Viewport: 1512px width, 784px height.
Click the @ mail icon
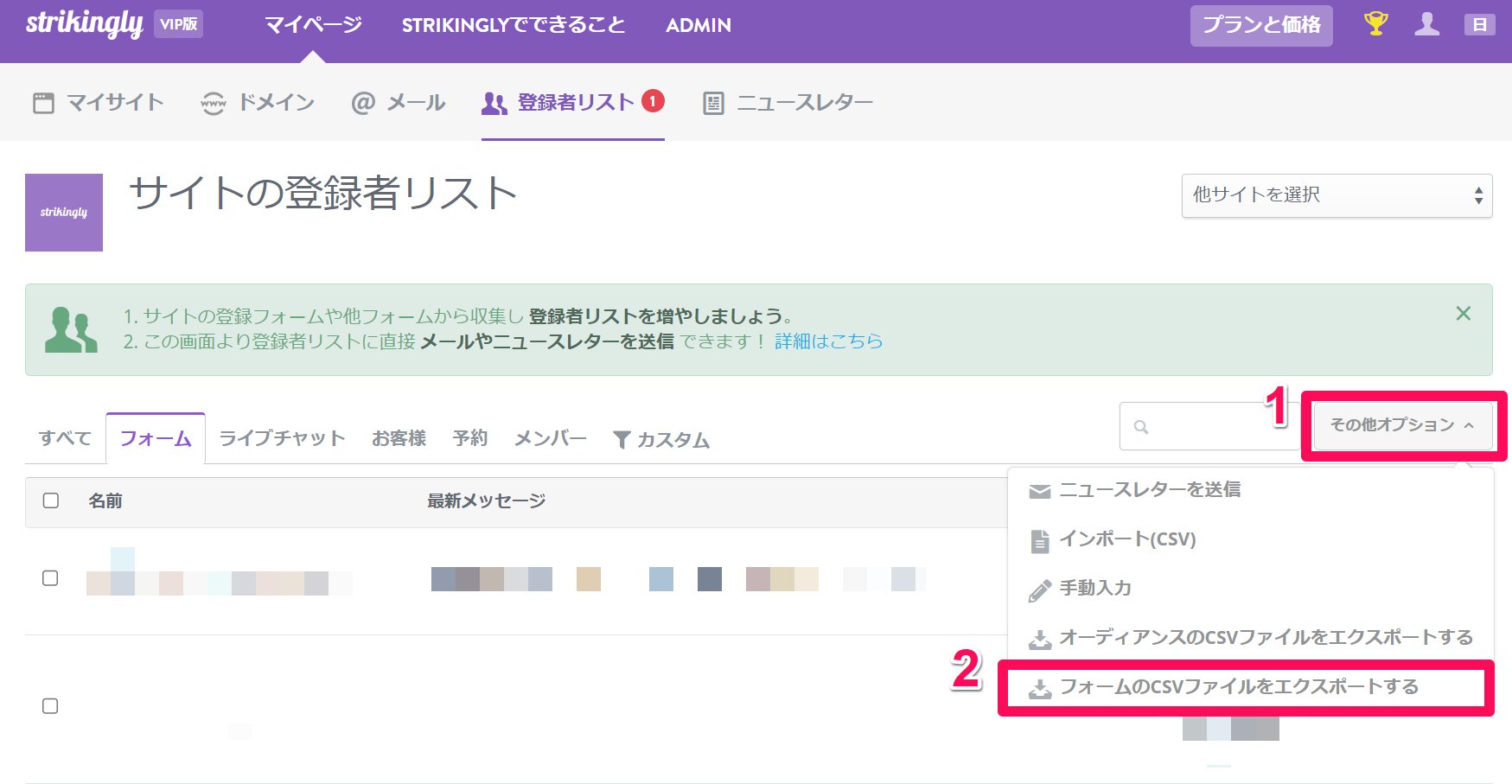363,103
